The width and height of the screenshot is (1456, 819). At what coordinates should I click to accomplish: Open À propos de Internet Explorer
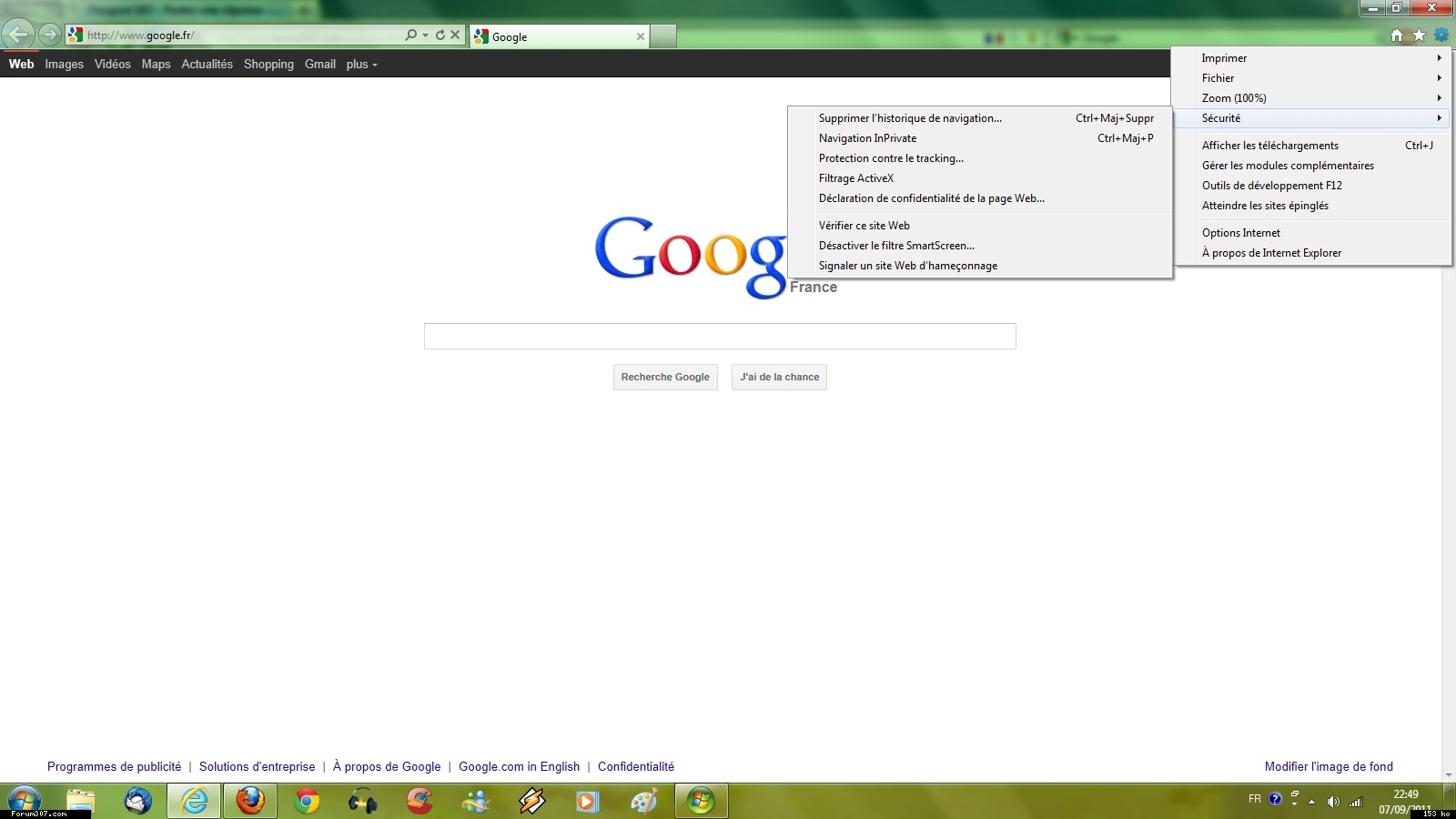pyautogui.click(x=1312, y=253)
